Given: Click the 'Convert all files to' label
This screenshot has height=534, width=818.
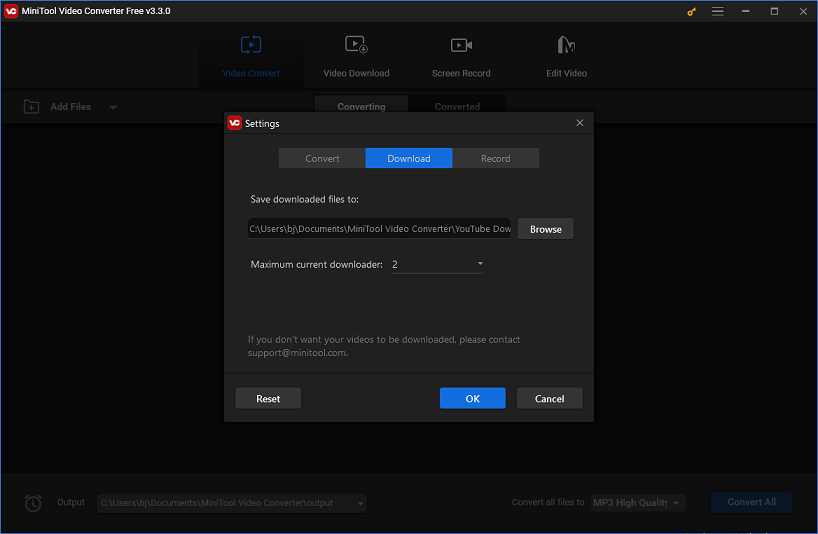Looking at the screenshot, I should (x=548, y=502).
